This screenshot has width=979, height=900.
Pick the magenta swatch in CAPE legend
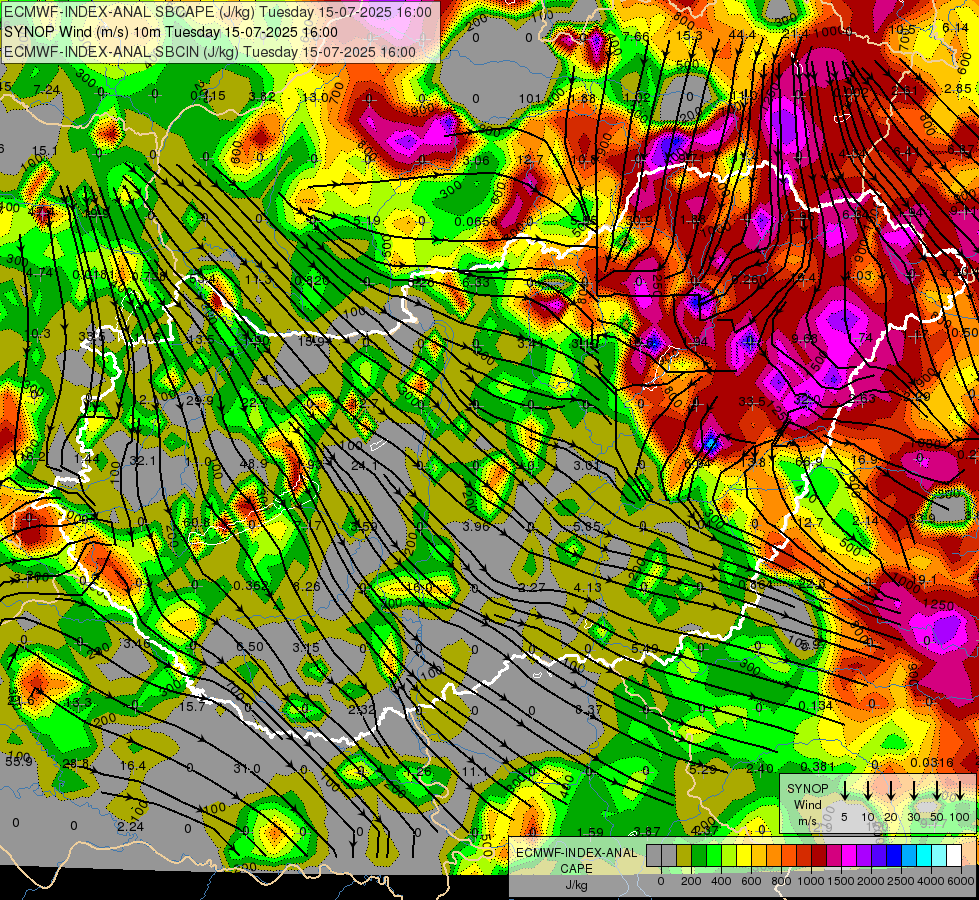point(849,856)
